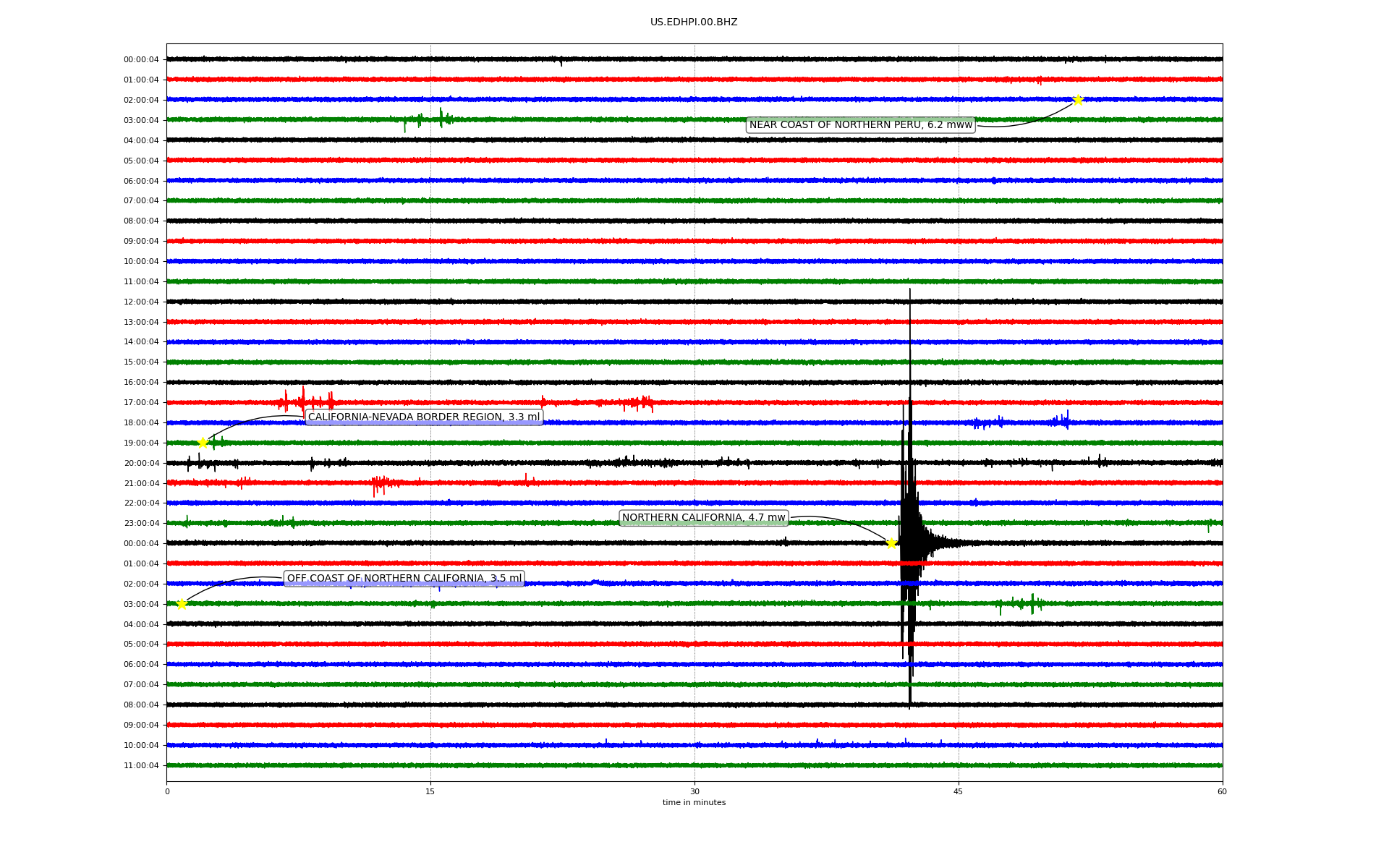Viewport: 1389px width, 868px height.
Task: Click the 'time in minutes' axis label
Action: [694, 803]
